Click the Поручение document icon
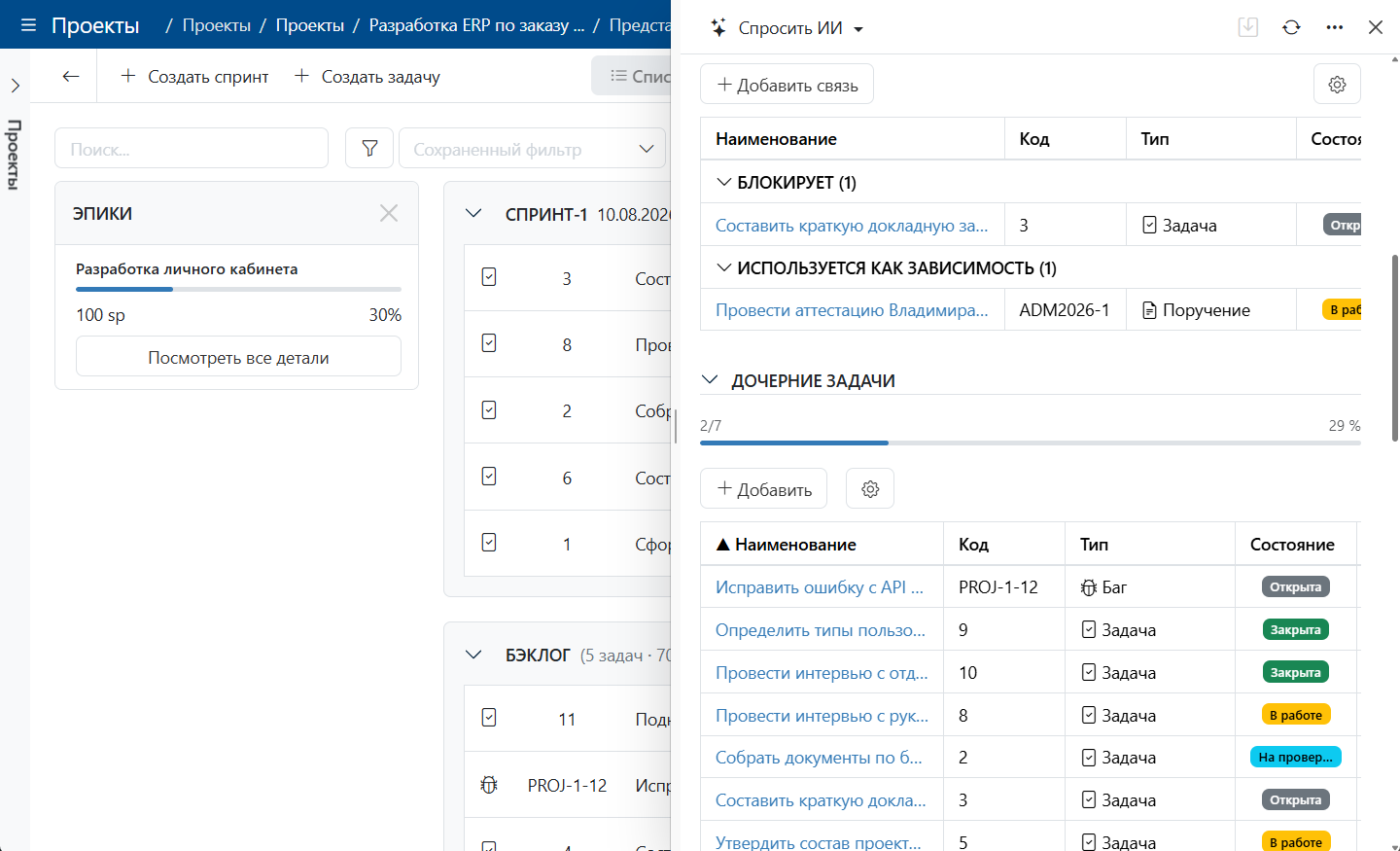This screenshot has width=1400, height=851. pos(1149,310)
